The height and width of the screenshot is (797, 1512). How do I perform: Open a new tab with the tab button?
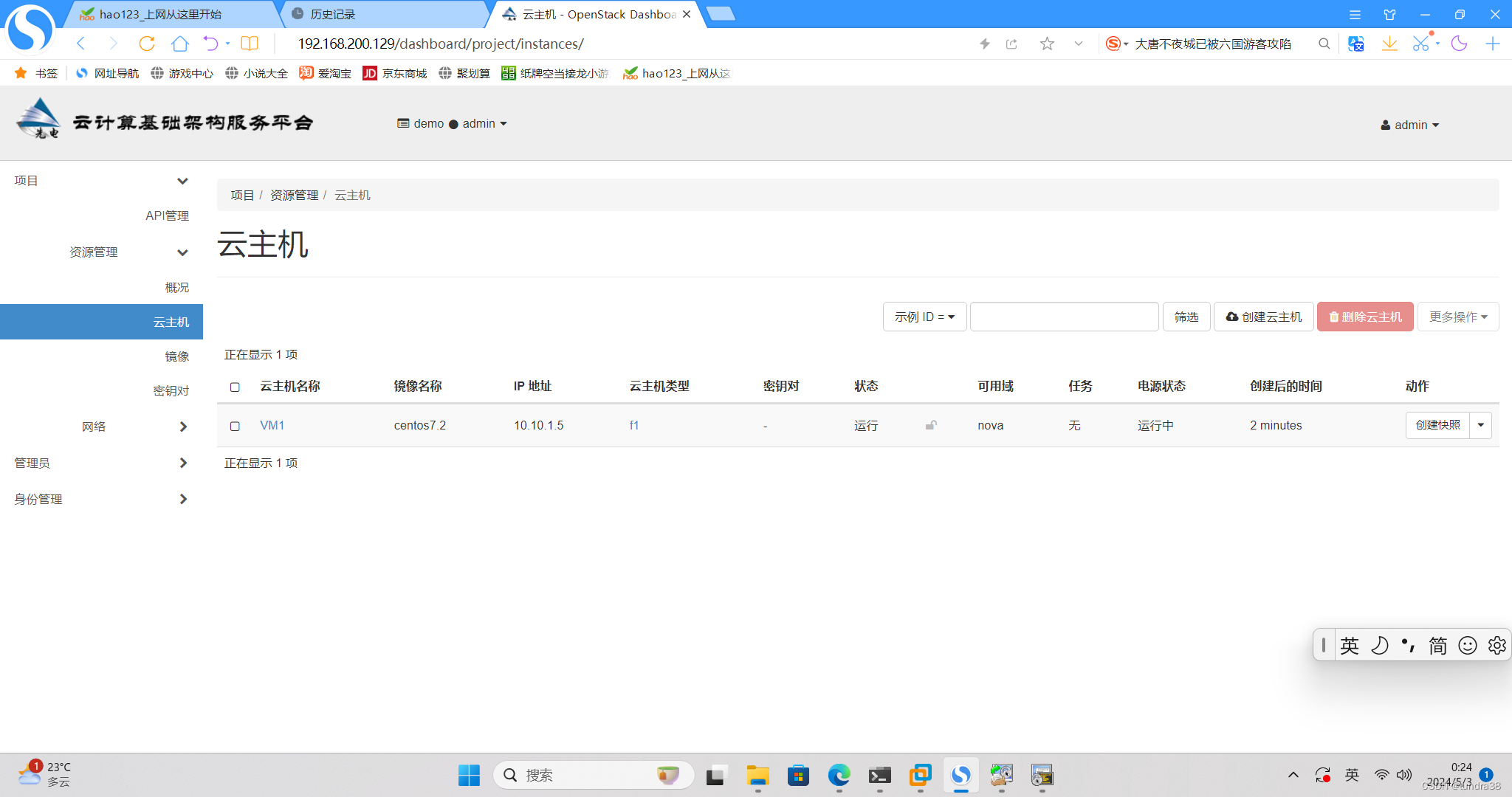point(721,13)
